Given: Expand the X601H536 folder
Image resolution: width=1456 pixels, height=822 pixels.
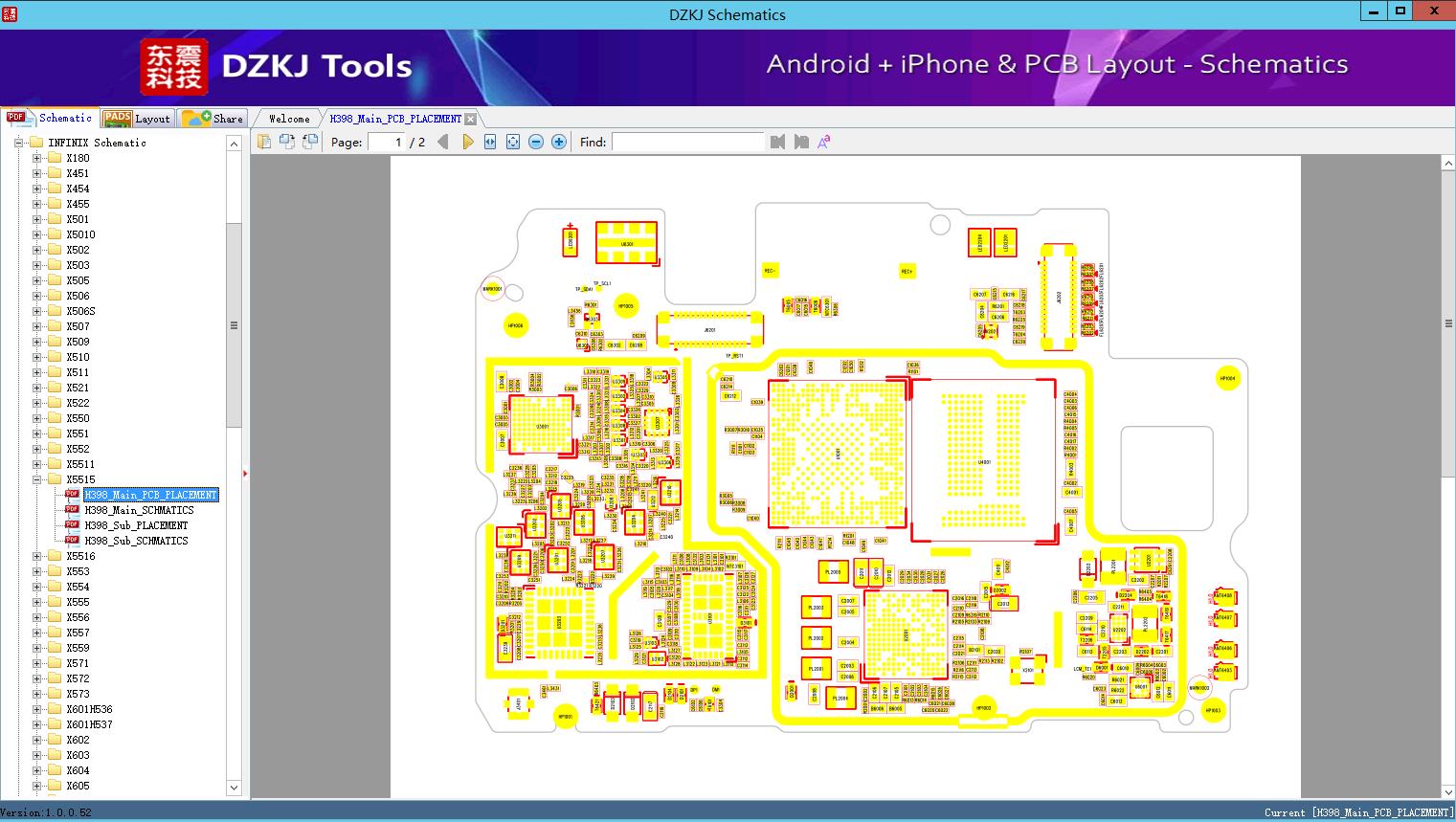Looking at the screenshot, I should click(36, 709).
